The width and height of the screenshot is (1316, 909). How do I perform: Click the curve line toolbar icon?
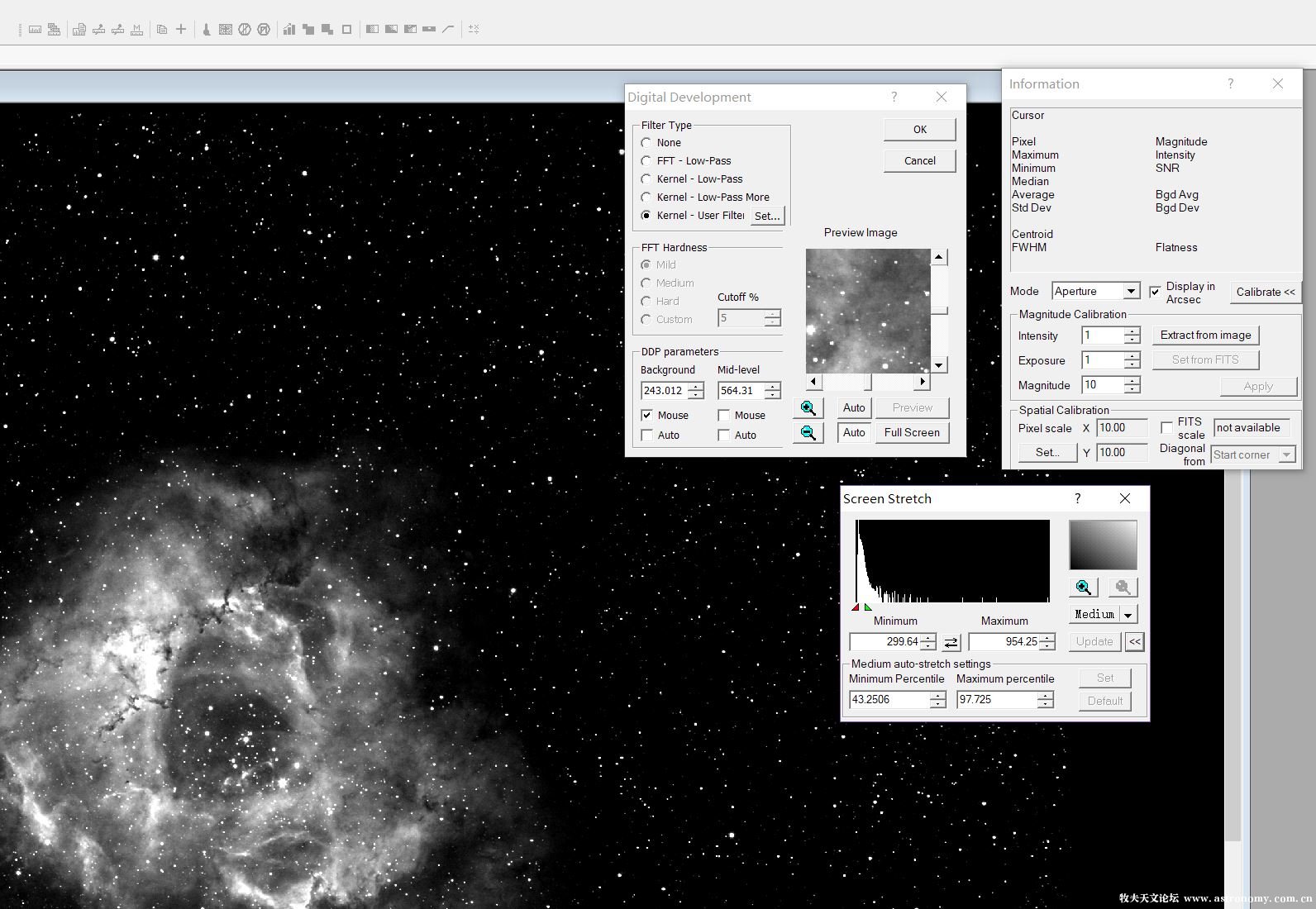[448, 29]
